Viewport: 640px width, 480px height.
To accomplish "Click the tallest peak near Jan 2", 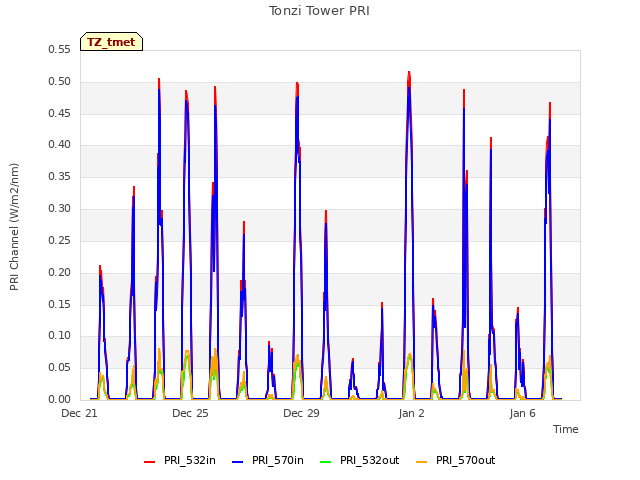I will (409, 72).
